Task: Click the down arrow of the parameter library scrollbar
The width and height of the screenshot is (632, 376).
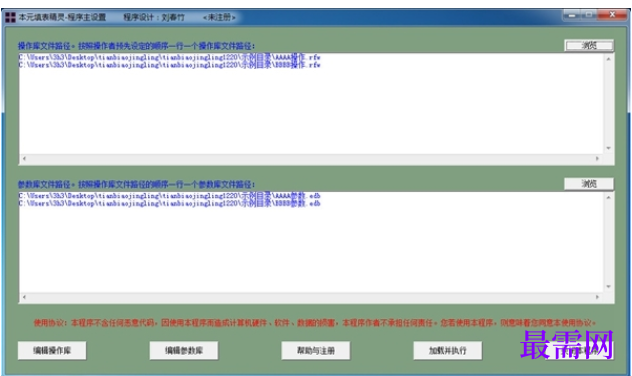Action: 609,287
